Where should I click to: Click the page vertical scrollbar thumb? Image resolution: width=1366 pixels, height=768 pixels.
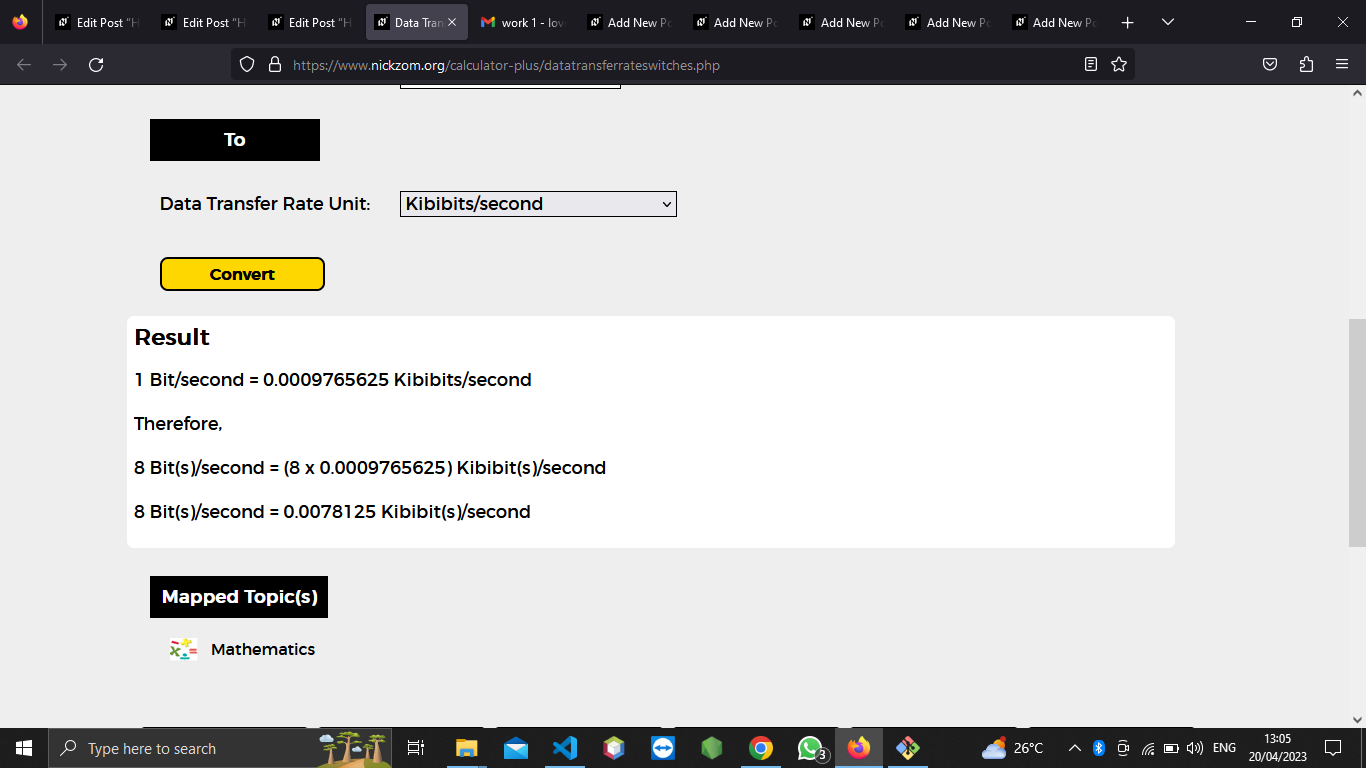(x=1357, y=433)
